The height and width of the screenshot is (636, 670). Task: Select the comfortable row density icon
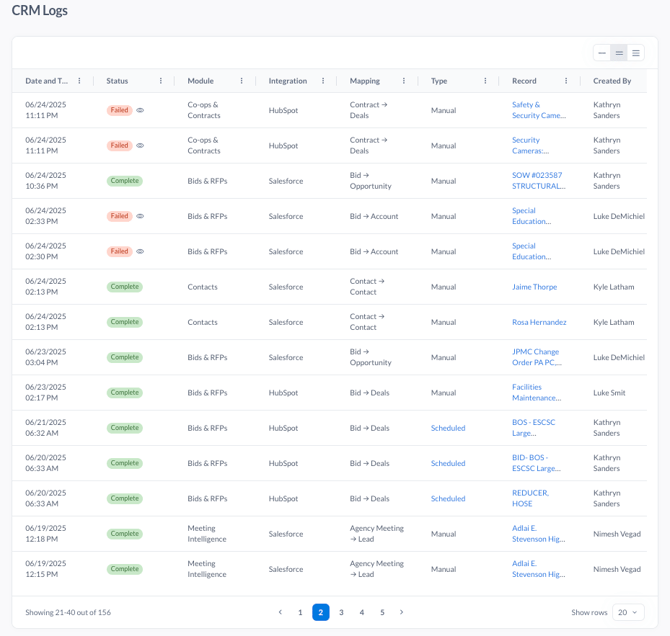pos(636,53)
